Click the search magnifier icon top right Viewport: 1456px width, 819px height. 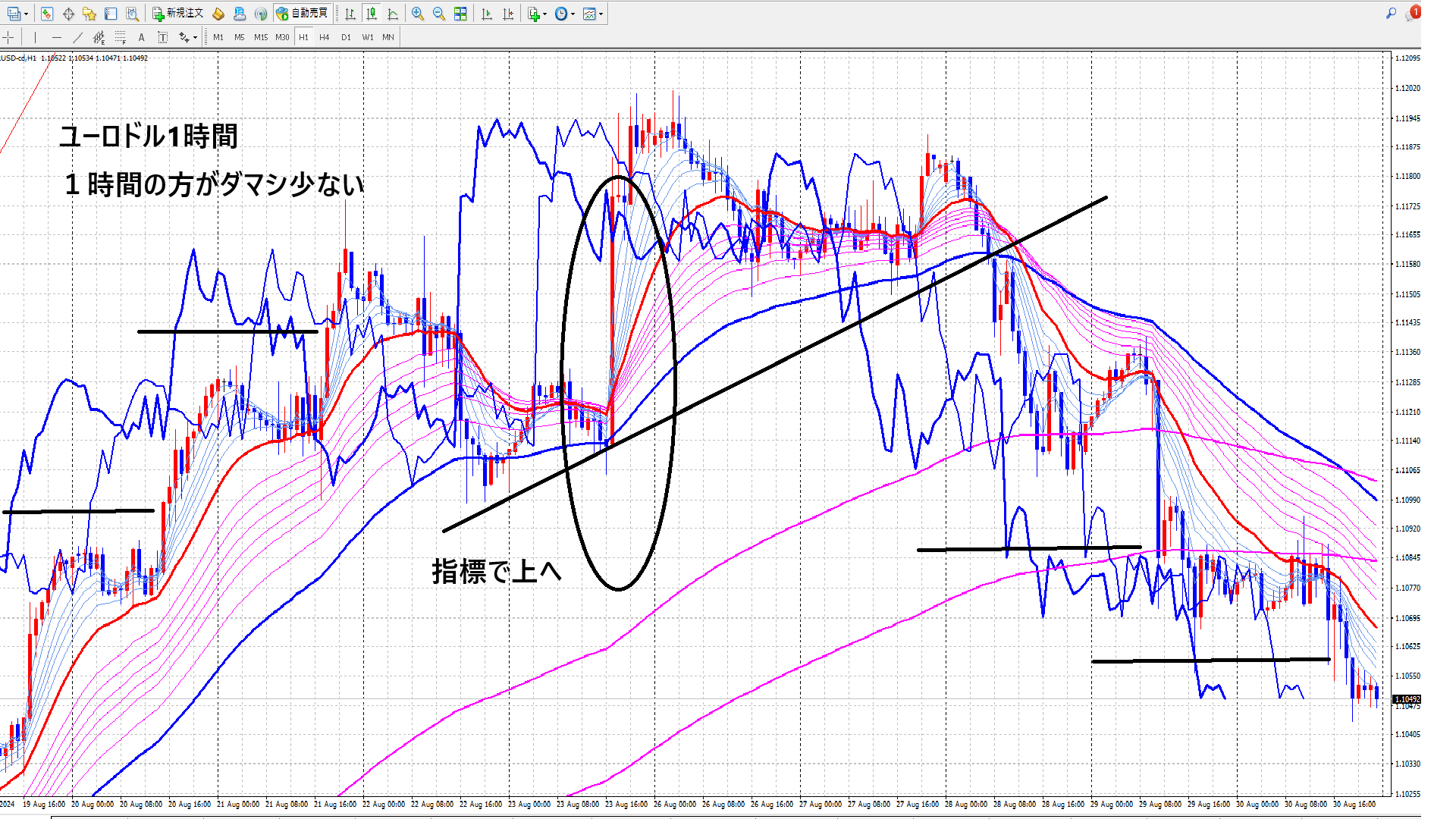[1391, 14]
